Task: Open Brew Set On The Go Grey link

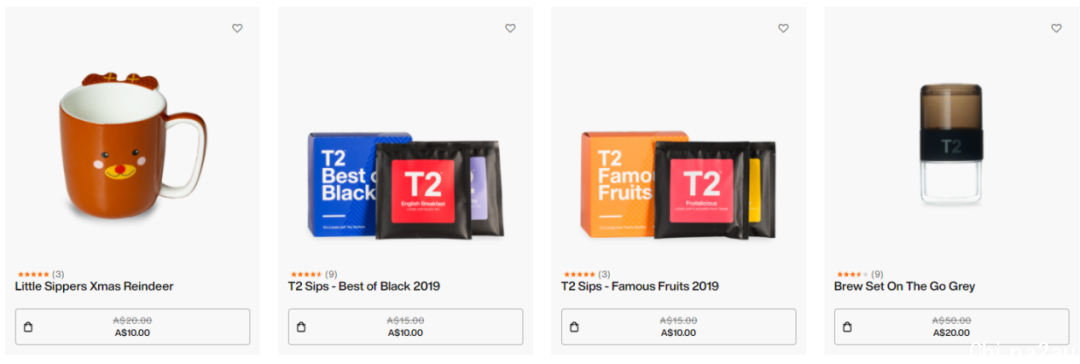Action: (904, 286)
